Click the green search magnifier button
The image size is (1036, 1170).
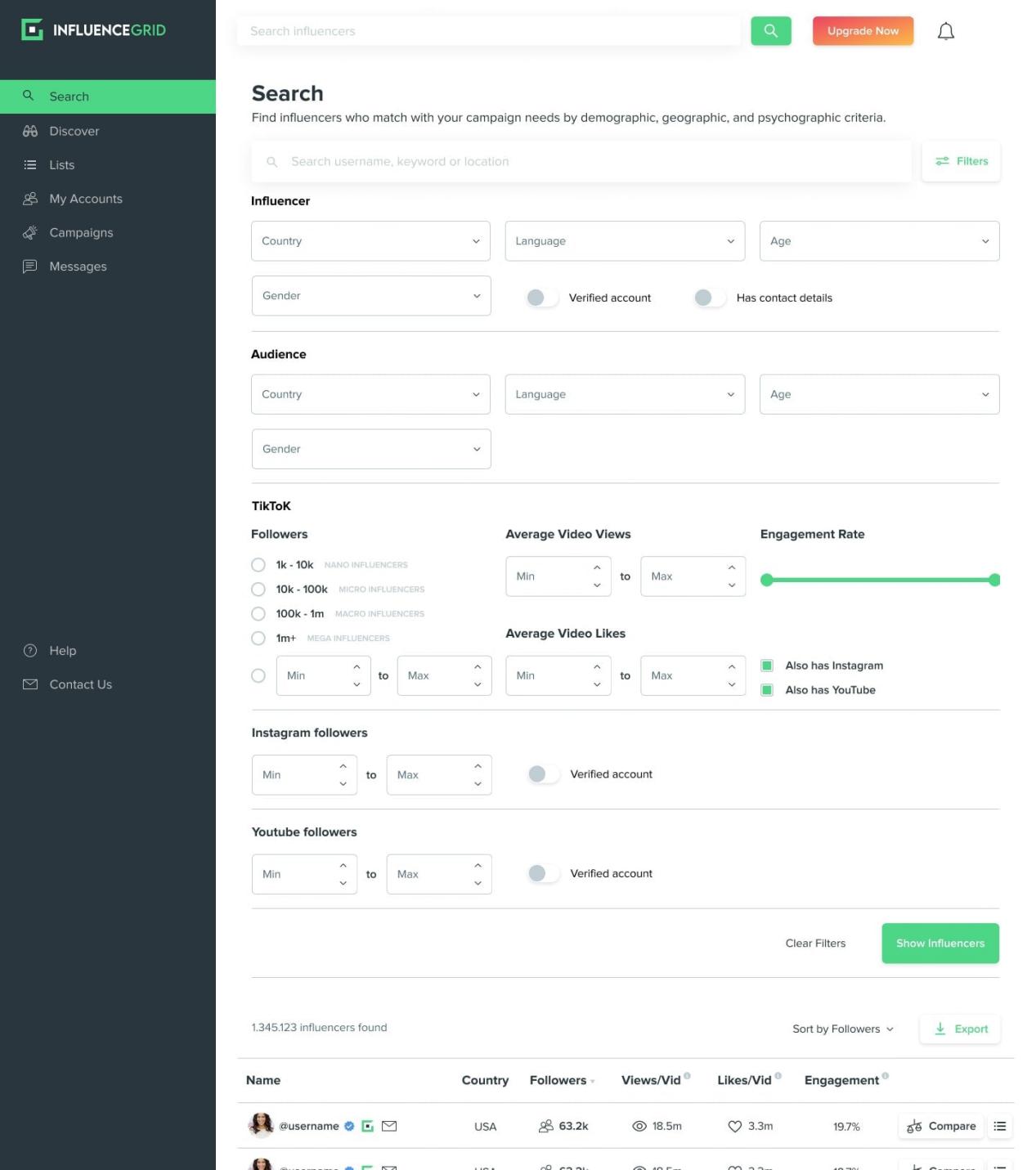(x=771, y=31)
